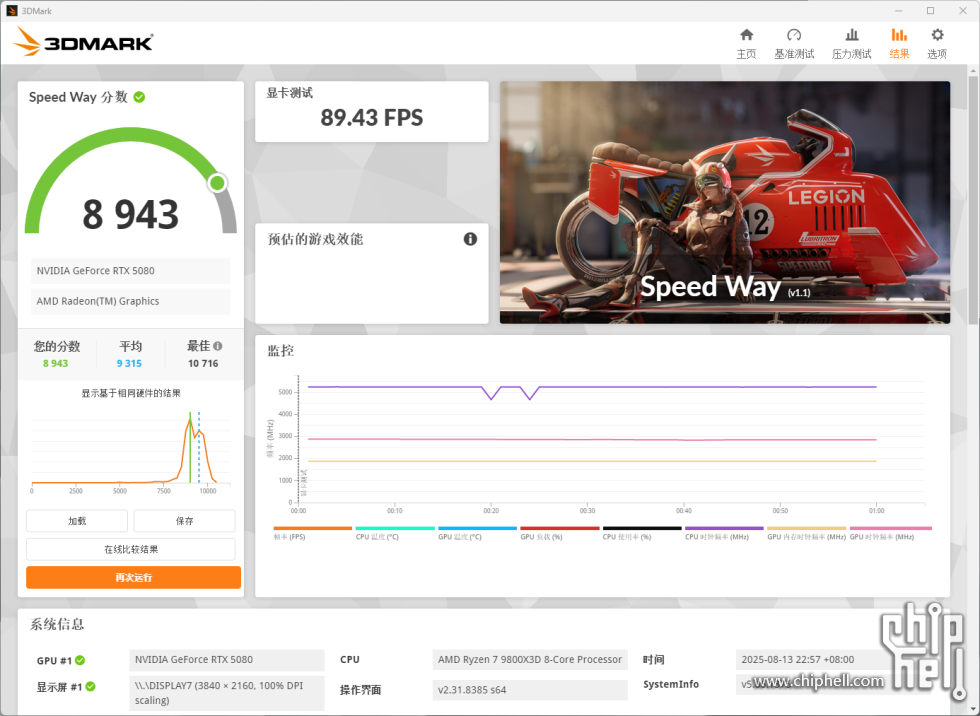Click the vertical scrollbar on the right edge
This screenshot has width=980, height=716.
coord(973,200)
